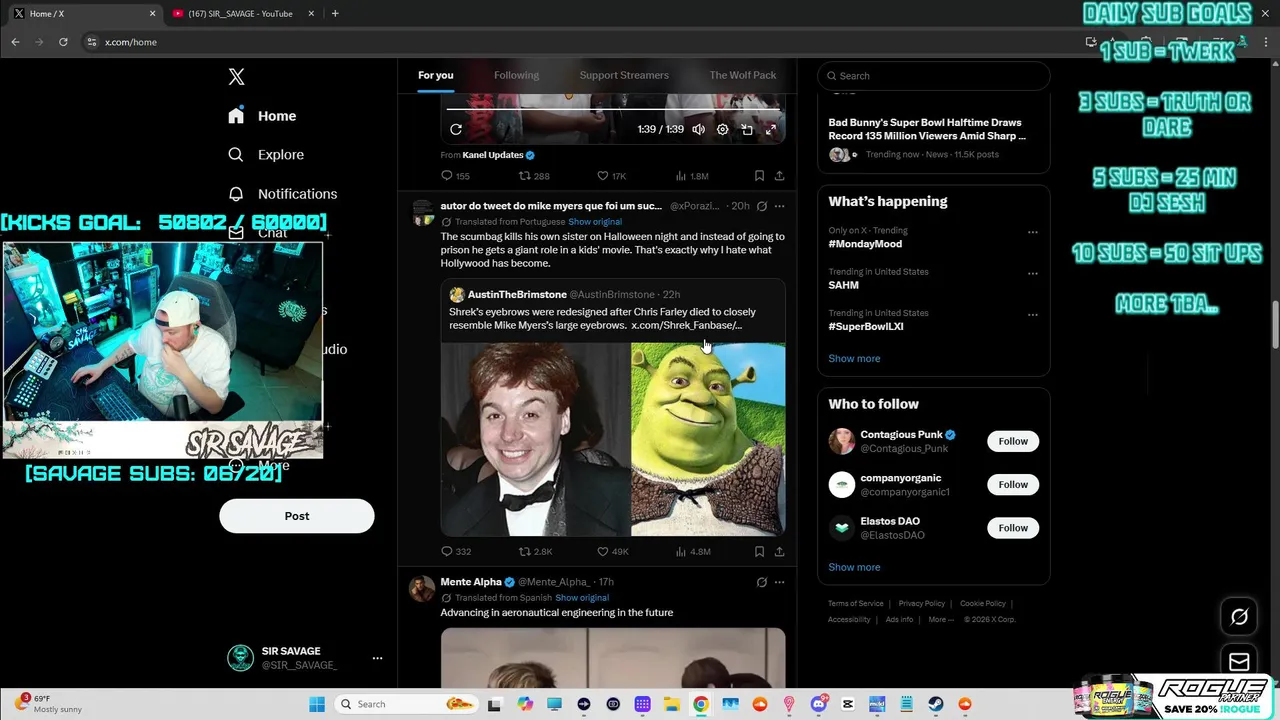The width and height of the screenshot is (1280, 720).
Task: Select the For you tab
Action: click(436, 75)
